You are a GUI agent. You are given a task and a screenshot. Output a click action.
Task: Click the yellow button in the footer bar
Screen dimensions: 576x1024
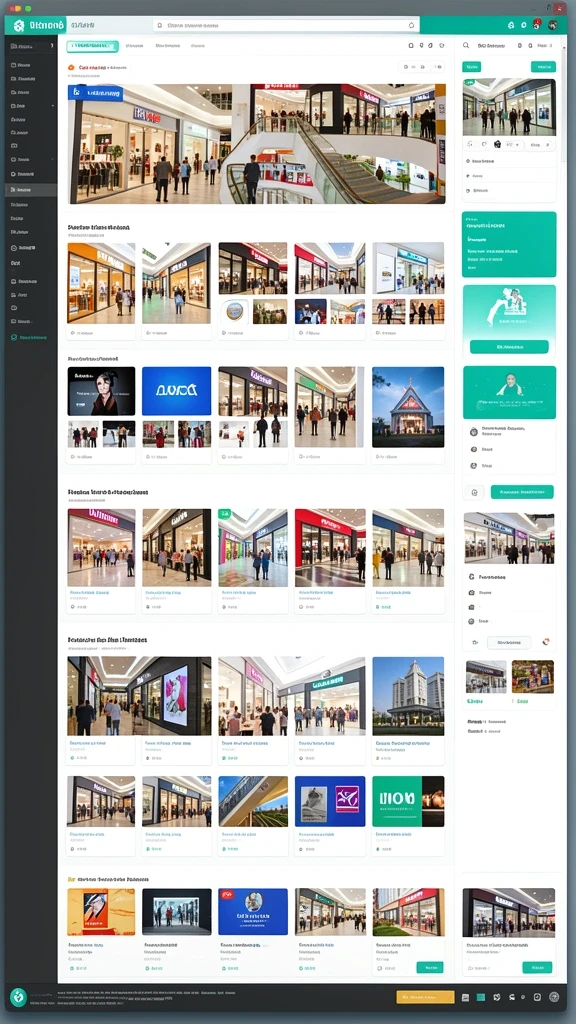tap(425, 997)
